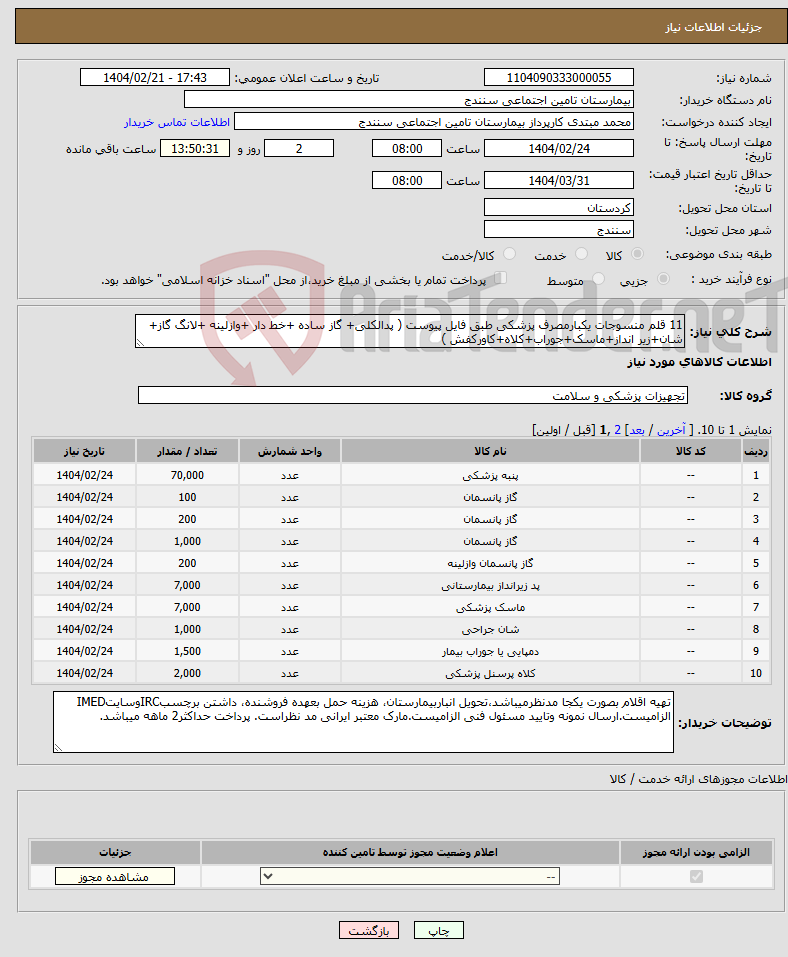Click the quantity 2,000 cell
This screenshot has height=957, width=788.
(x=187, y=673)
